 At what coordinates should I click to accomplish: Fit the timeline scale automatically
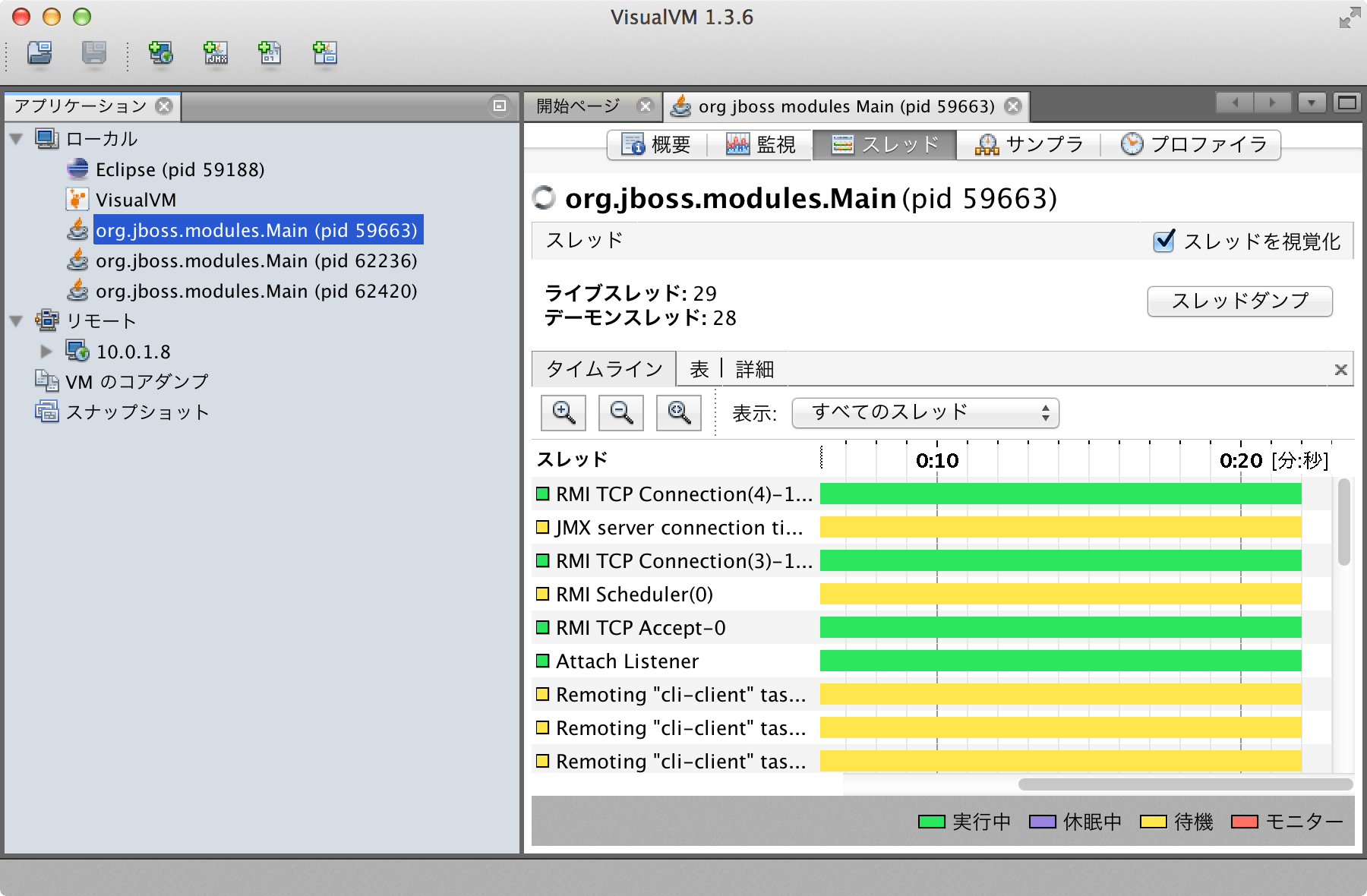tap(678, 412)
